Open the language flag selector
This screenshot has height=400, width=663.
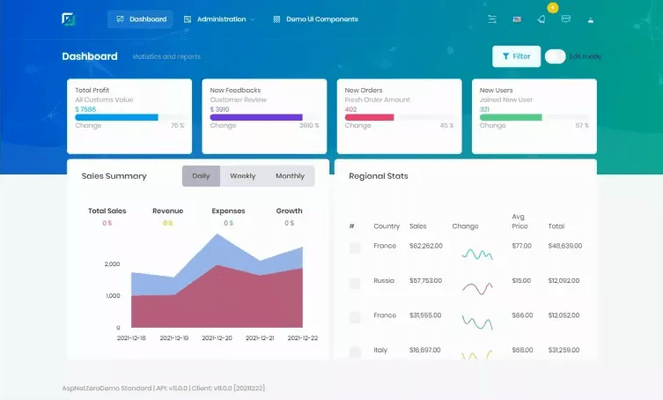[517, 19]
